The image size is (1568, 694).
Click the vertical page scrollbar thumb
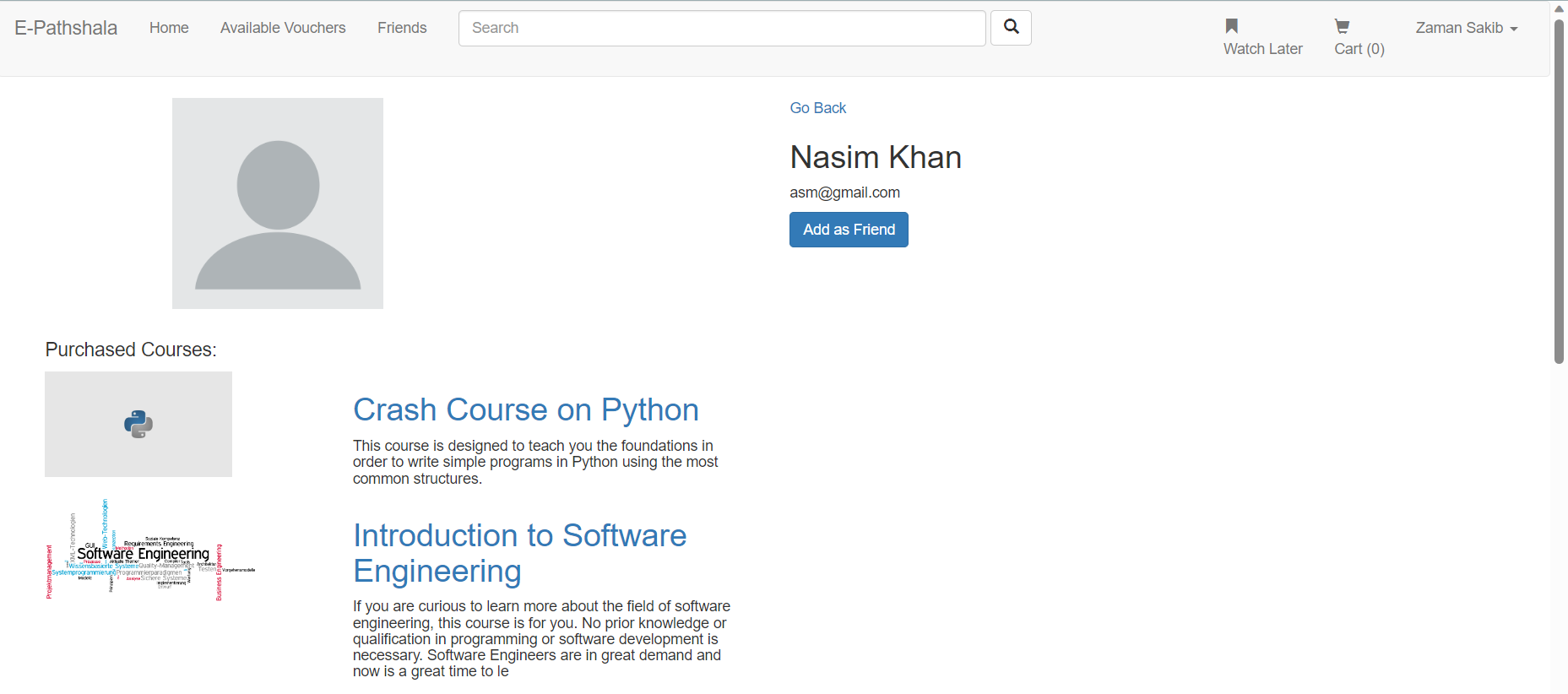pyautogui.click(x=1559, y=190)
